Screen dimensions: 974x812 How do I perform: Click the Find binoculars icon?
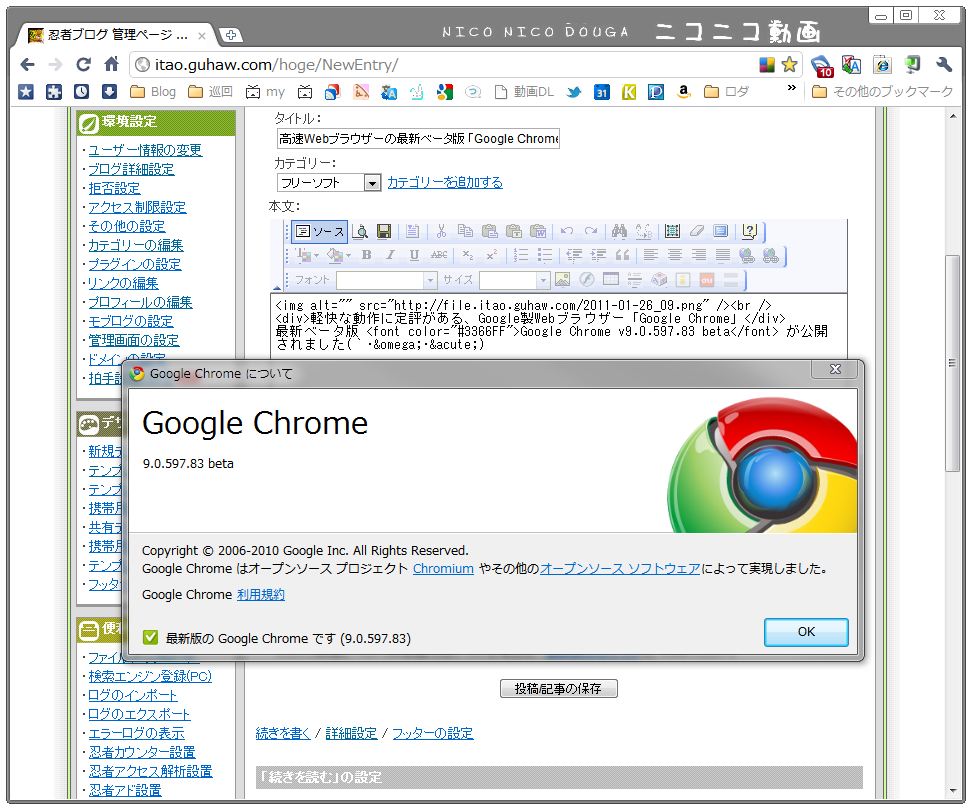click(619, 232)
